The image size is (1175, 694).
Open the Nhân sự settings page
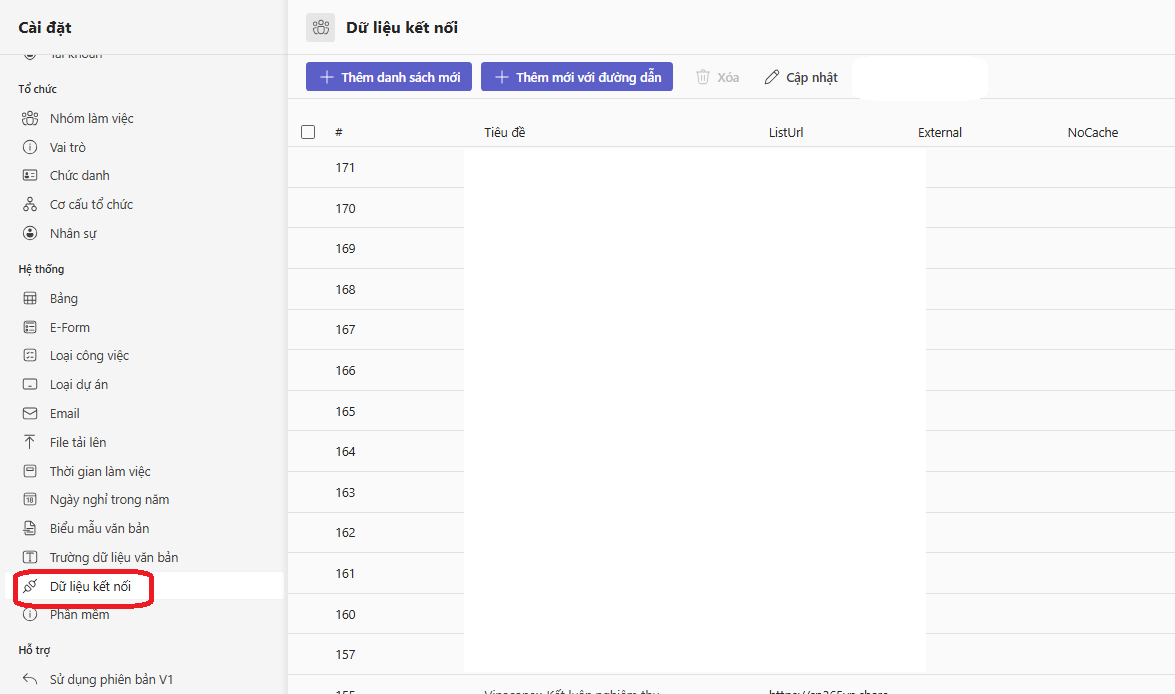click(73, 234)
